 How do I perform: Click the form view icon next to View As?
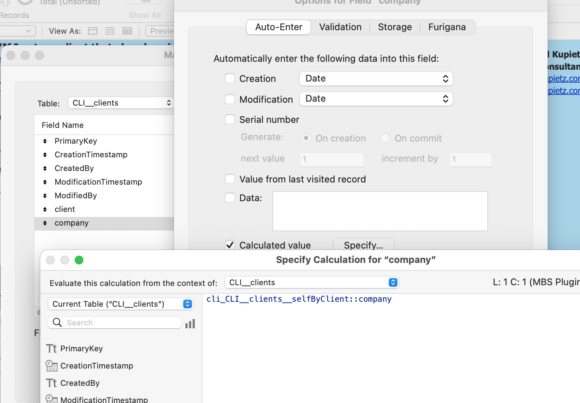(92, 31)
